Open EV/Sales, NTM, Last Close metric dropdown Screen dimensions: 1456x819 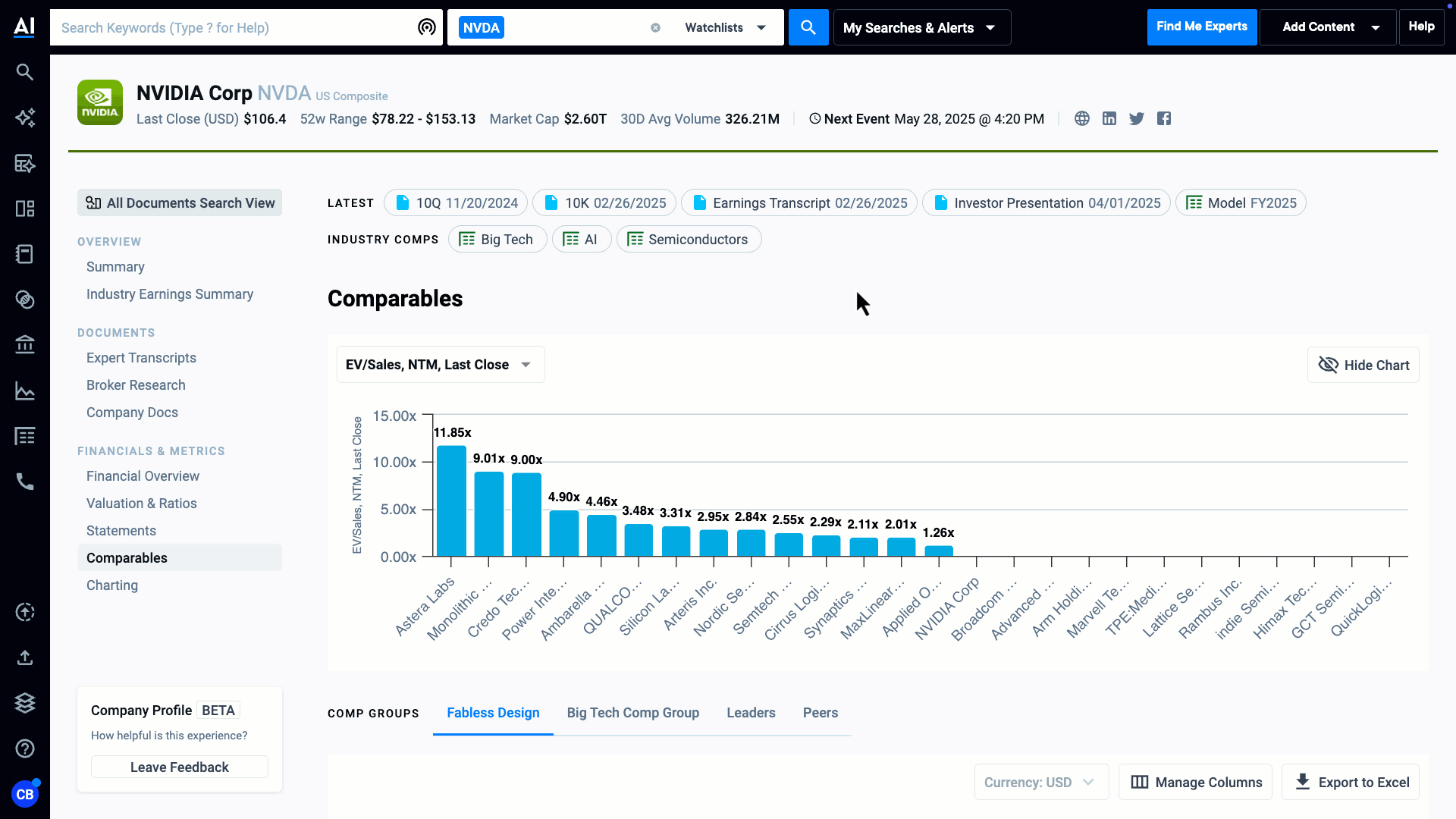pos(441,365)
